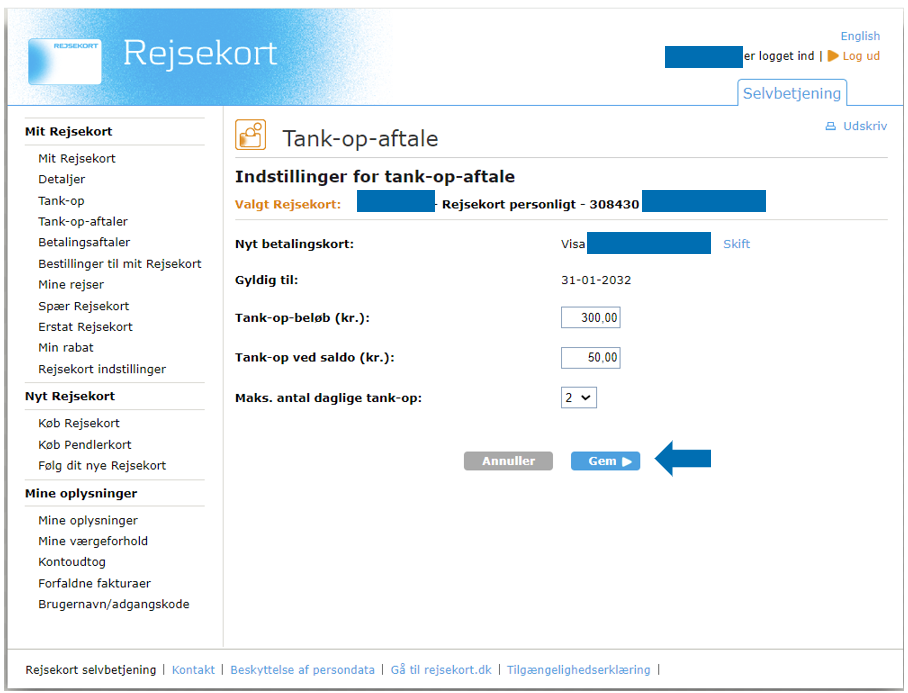Image resolution: width=908 pixels, height=693 pixels.
Task: Open the Kontakt footer link
Action: point(193,670)
